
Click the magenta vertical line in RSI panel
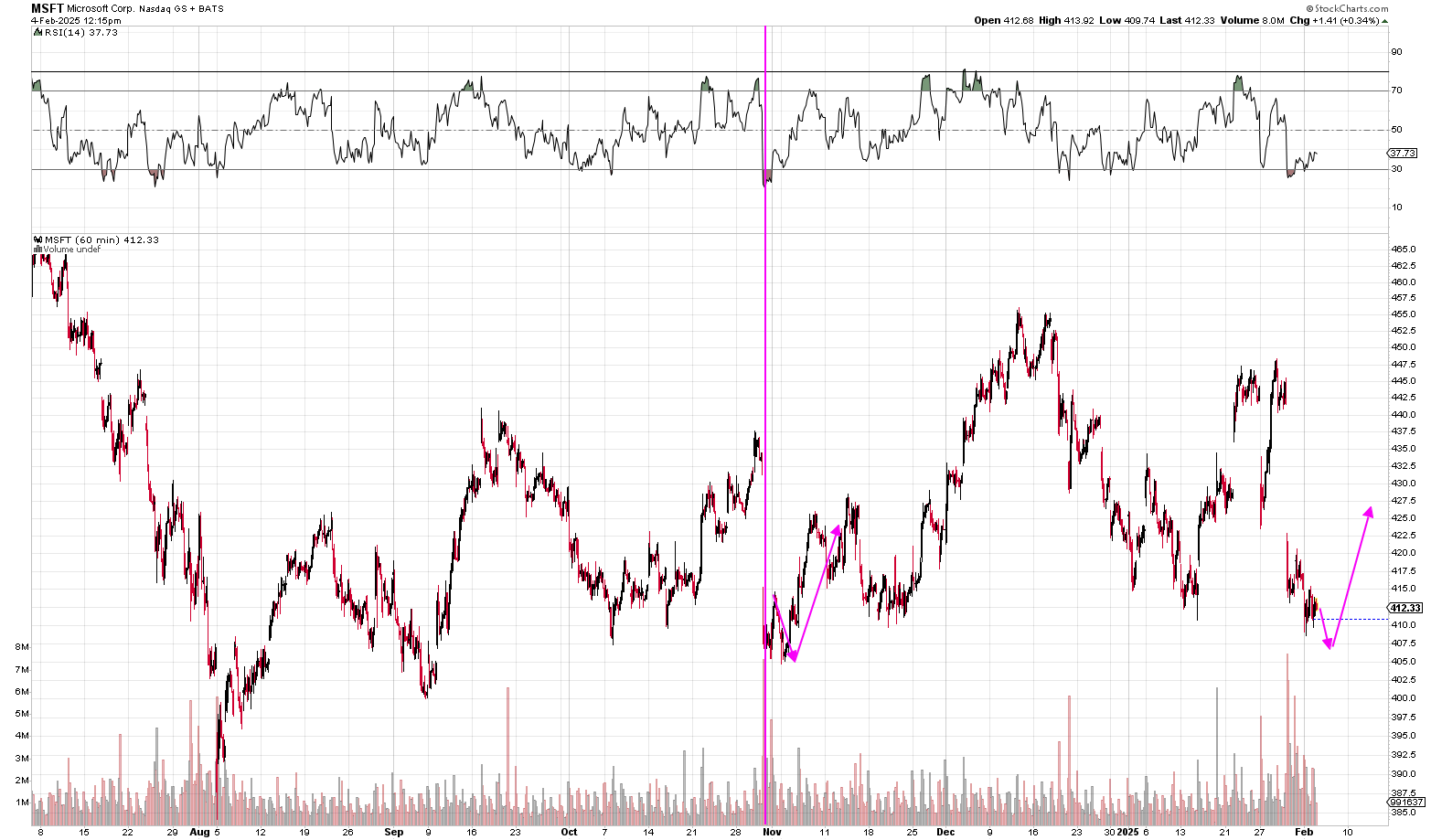(764, 119)
